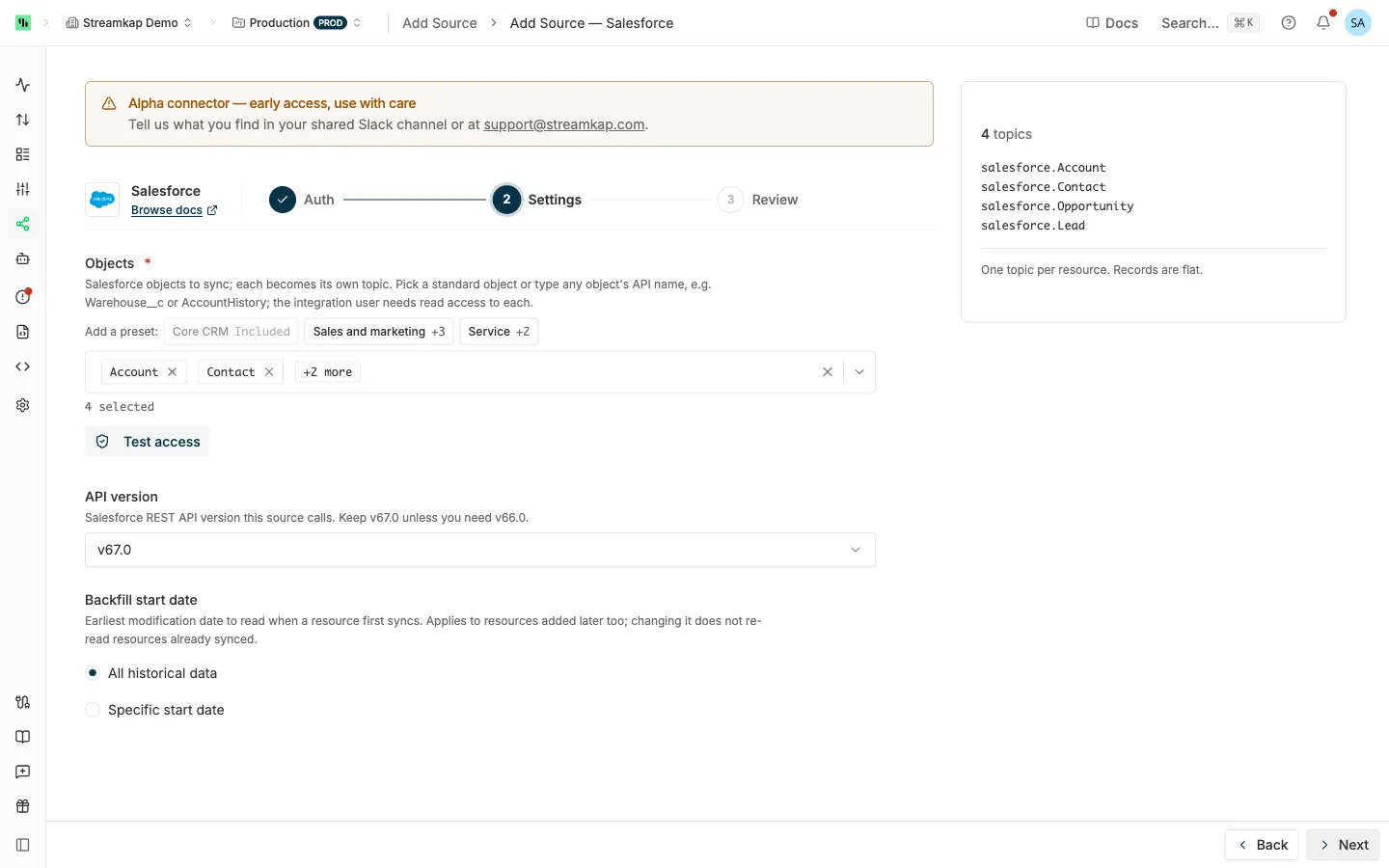The height and width of the screenshot is (868, 1389).
Task: Click the up-down arrows sidebar icon
Action: pyautogui.click(x=23, y=120)
